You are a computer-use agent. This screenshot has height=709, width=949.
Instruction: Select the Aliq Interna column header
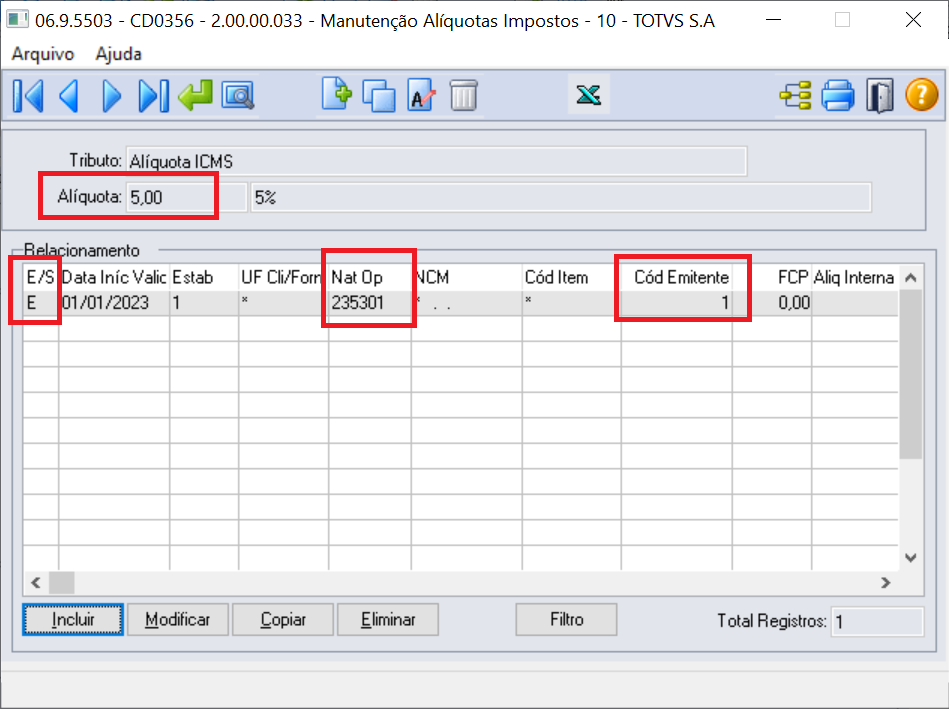(x=855, y=277)
